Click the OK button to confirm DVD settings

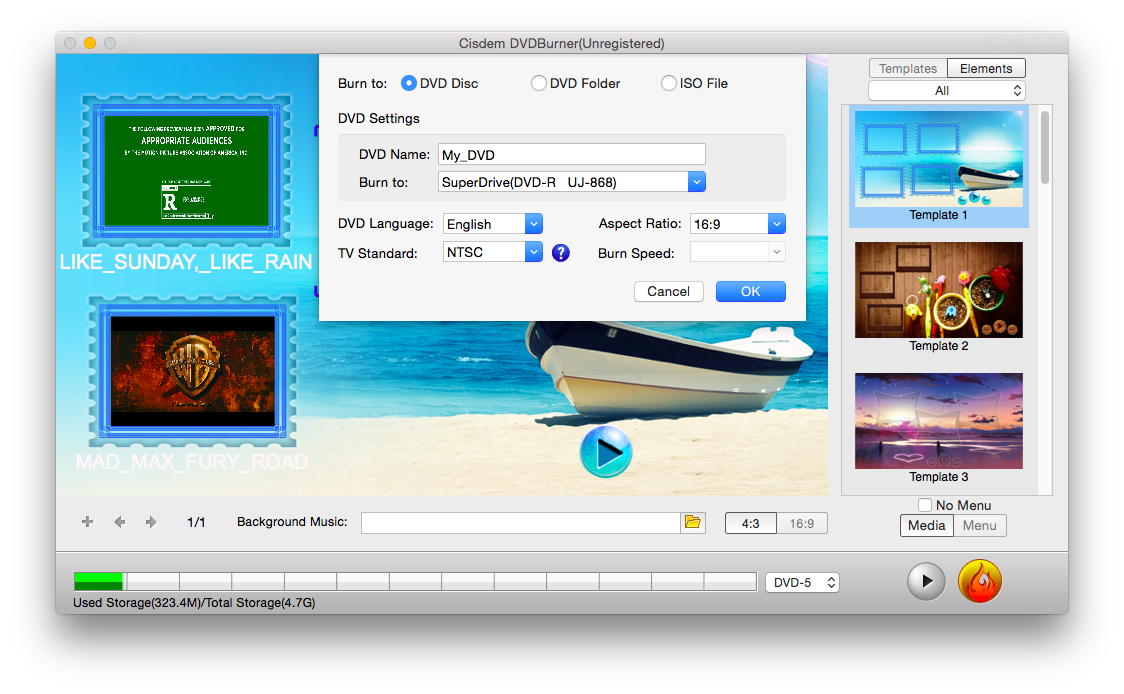[x=750, y=291]
